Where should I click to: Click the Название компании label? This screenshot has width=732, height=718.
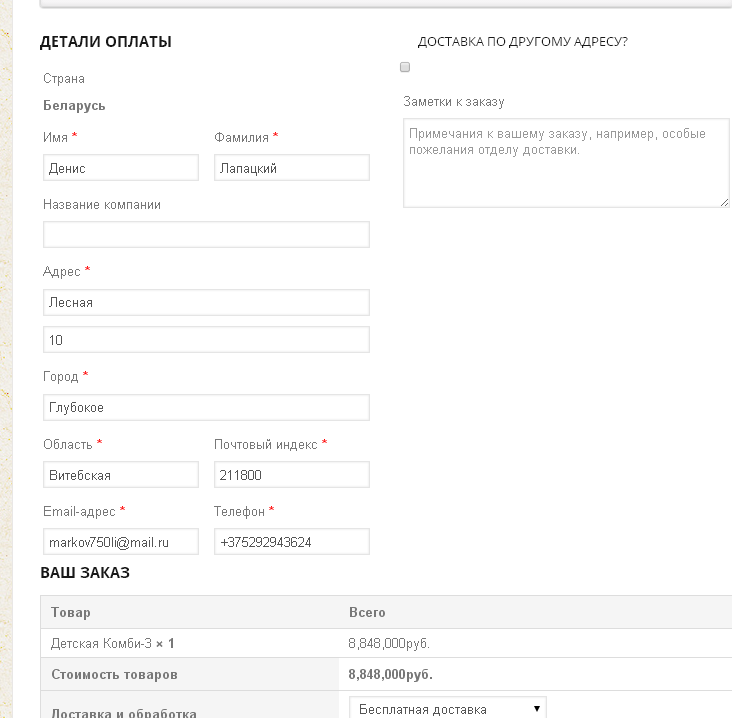point(102,204)
